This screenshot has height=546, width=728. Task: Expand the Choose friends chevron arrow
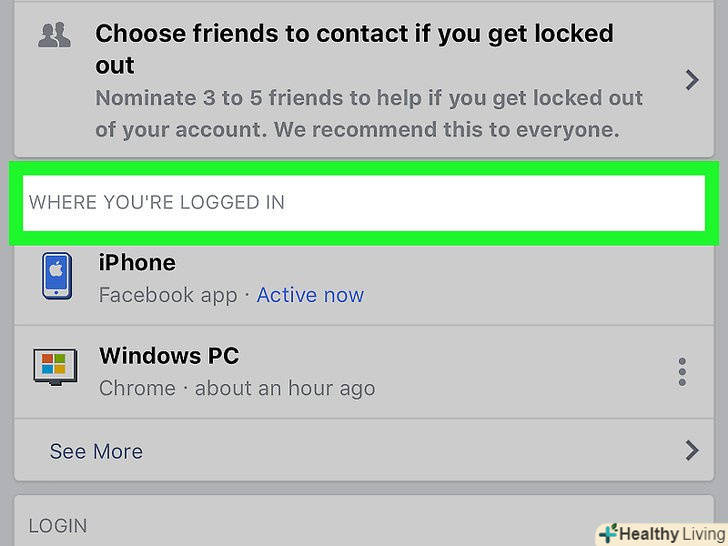[691, 80]
